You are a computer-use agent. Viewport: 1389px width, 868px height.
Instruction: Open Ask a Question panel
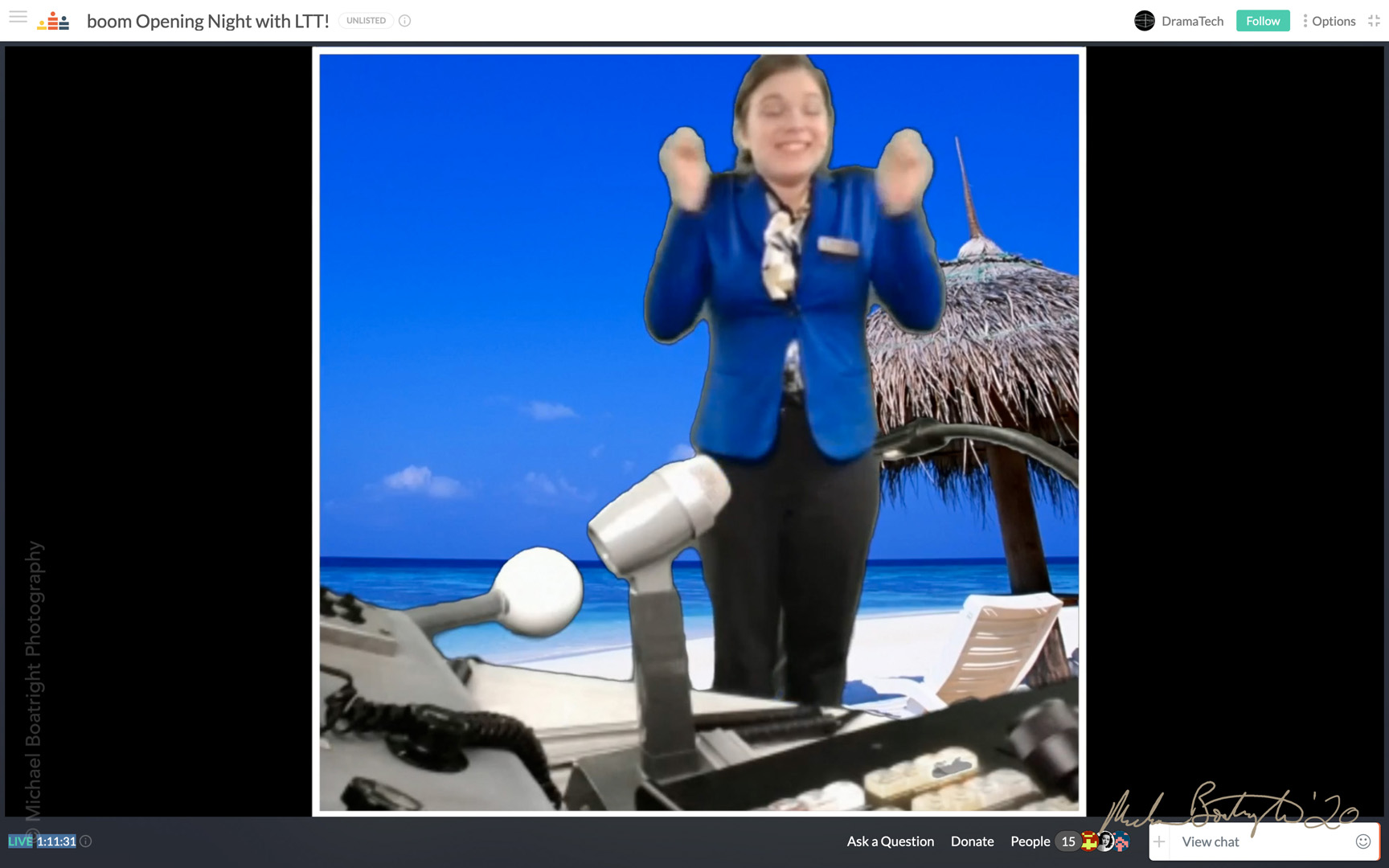pyautogui.click(x=890, y=841)
